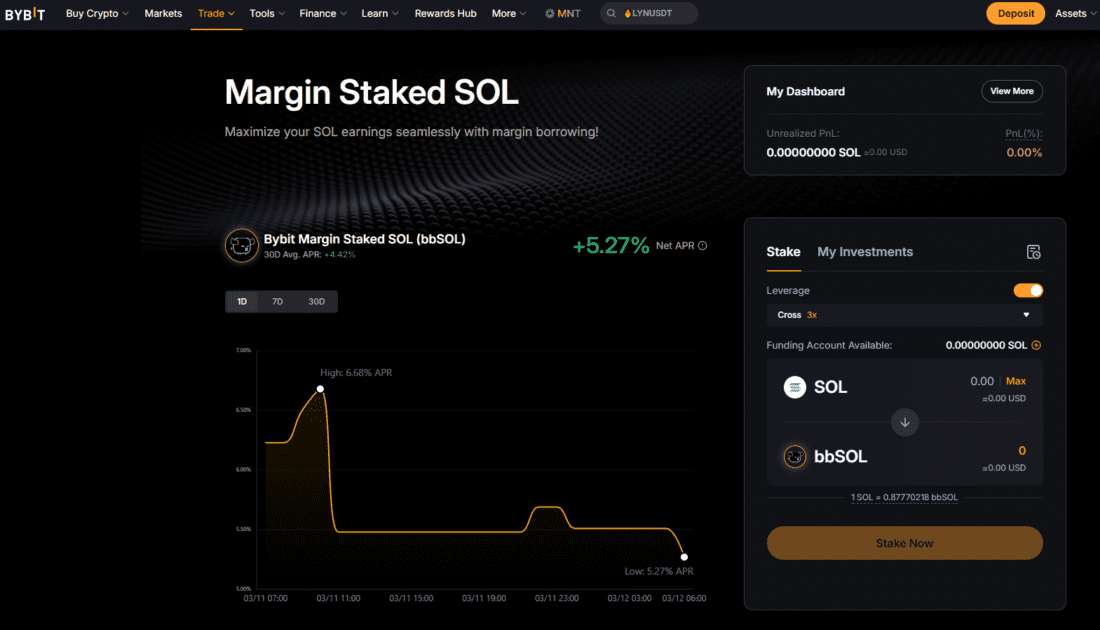The image size is (1100, 630).
Task: Click the MNT token icon
Action: [x=549, y=14]
